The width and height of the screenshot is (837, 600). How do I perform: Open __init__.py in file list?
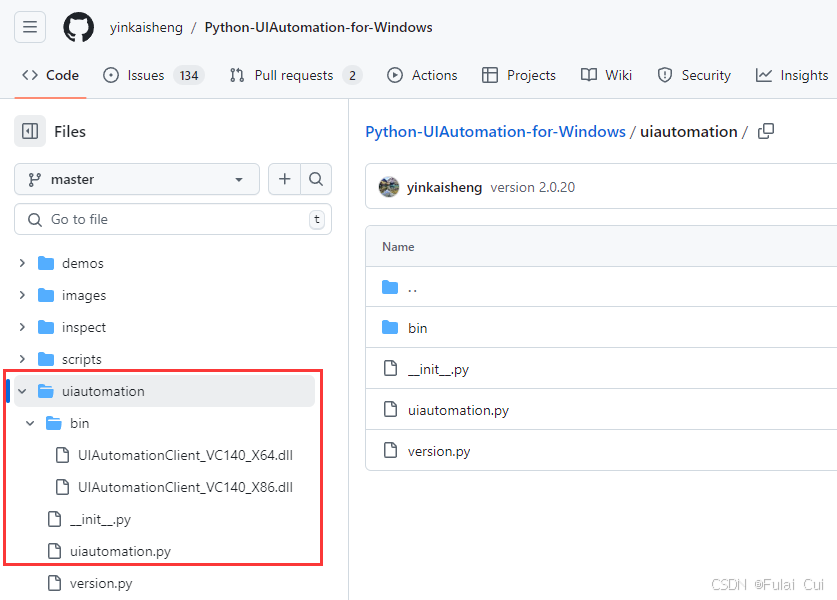click(x=438, y=369)
